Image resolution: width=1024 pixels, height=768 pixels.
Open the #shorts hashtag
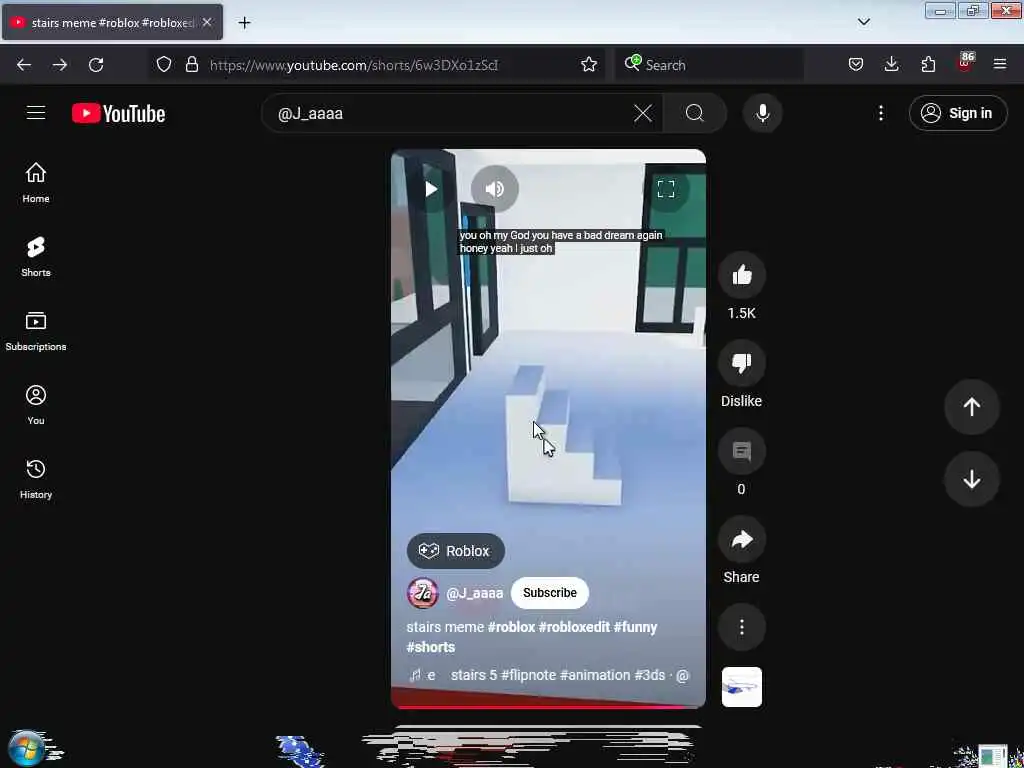tap(430, 647)
